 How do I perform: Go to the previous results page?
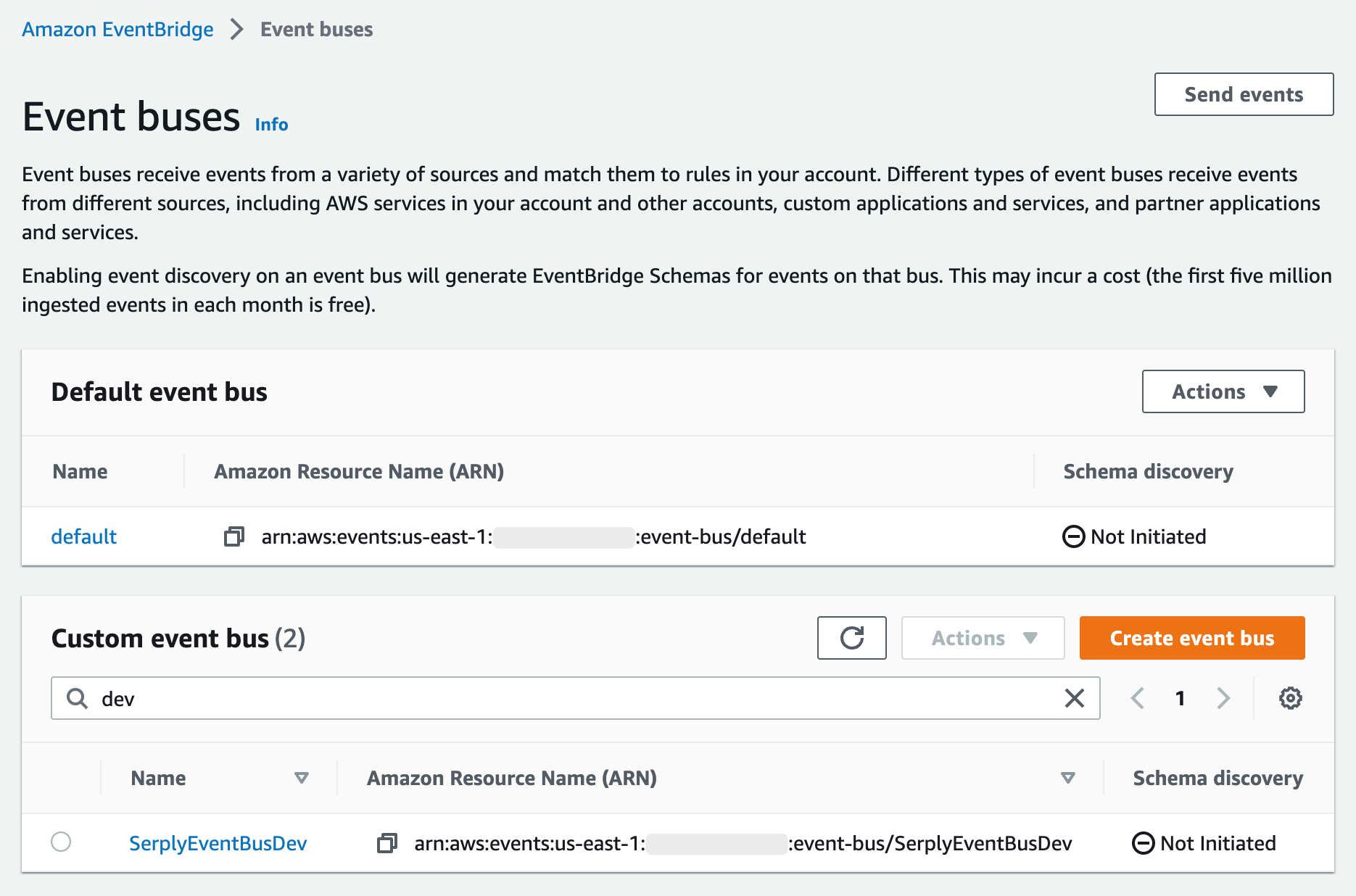click(x=1138, y=698)
